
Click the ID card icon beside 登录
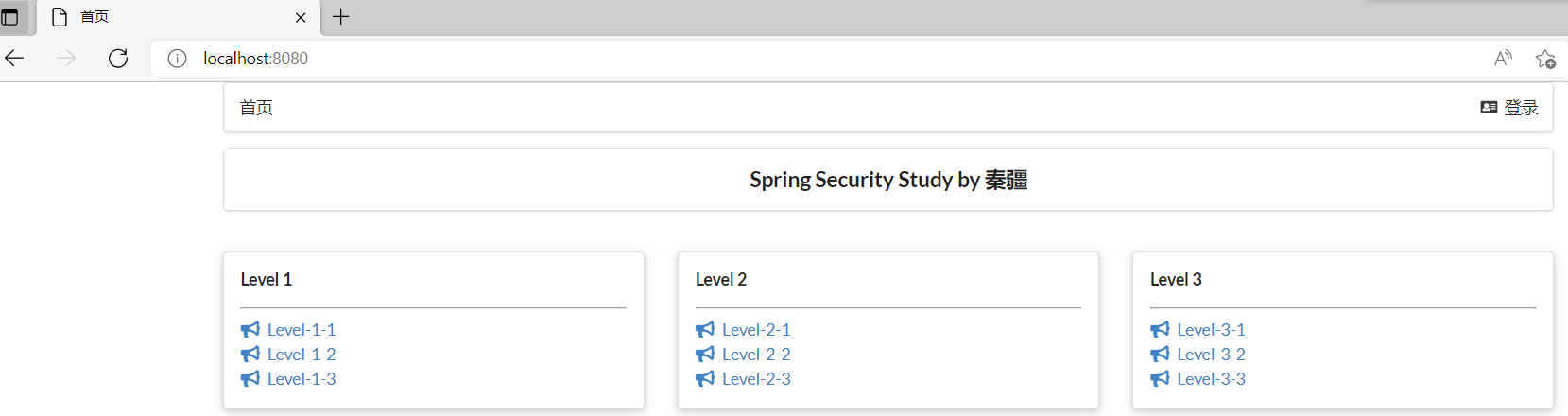coord(1489,108)
